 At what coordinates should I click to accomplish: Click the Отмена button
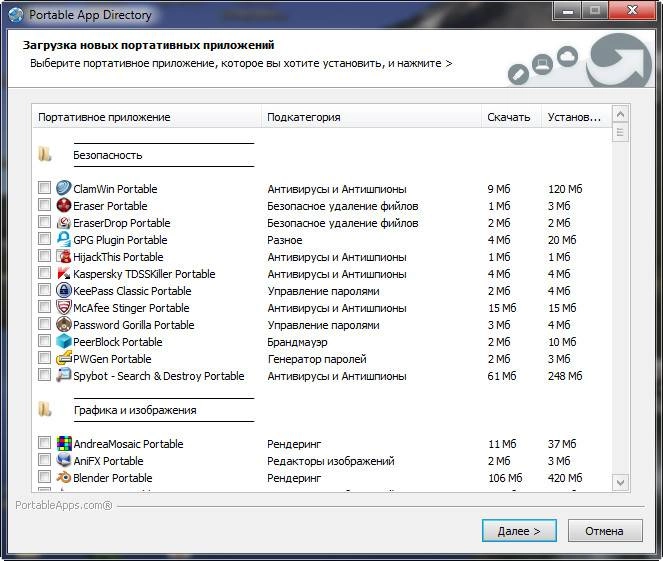coord(605,531)
